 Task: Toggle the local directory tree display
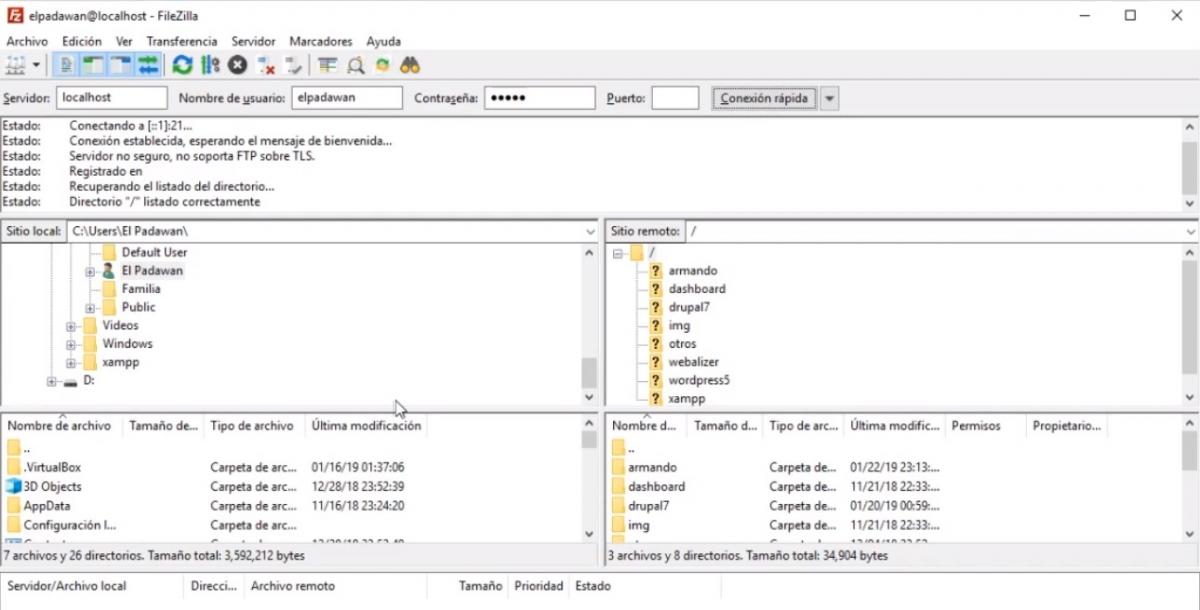pyautogui.click(x=93, y=66)
